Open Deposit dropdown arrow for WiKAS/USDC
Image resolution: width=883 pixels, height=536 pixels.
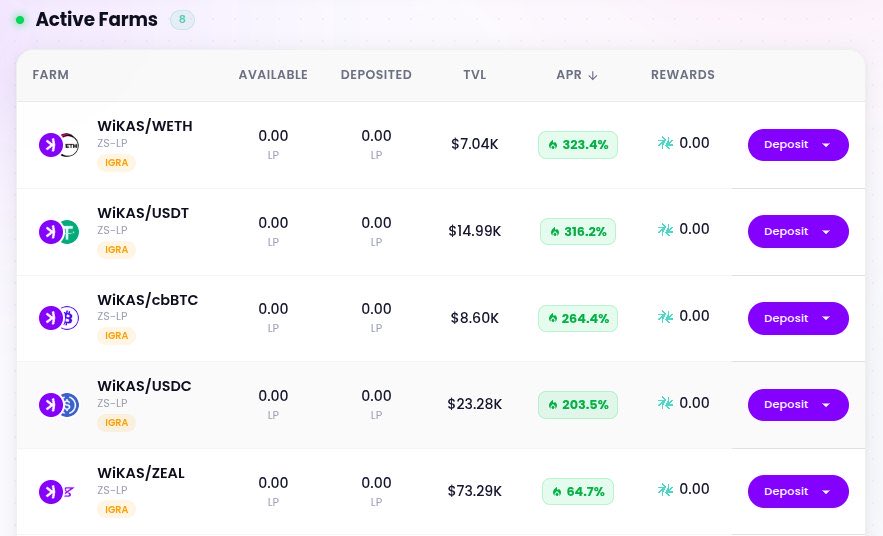coord(826,405)
